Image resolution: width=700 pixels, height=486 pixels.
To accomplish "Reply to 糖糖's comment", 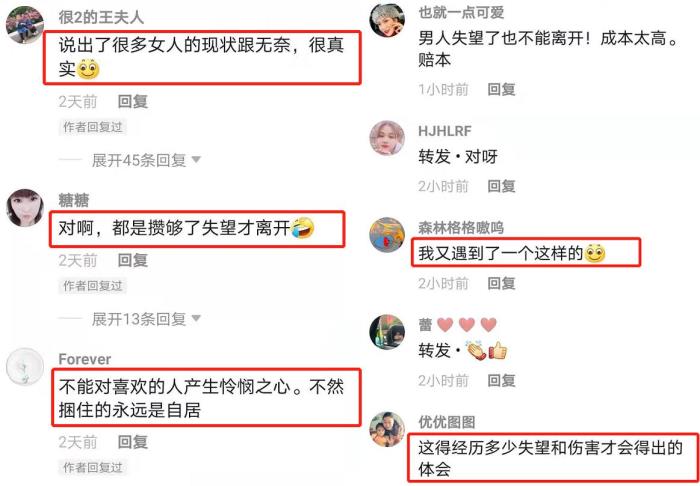I will click(133, 261).
